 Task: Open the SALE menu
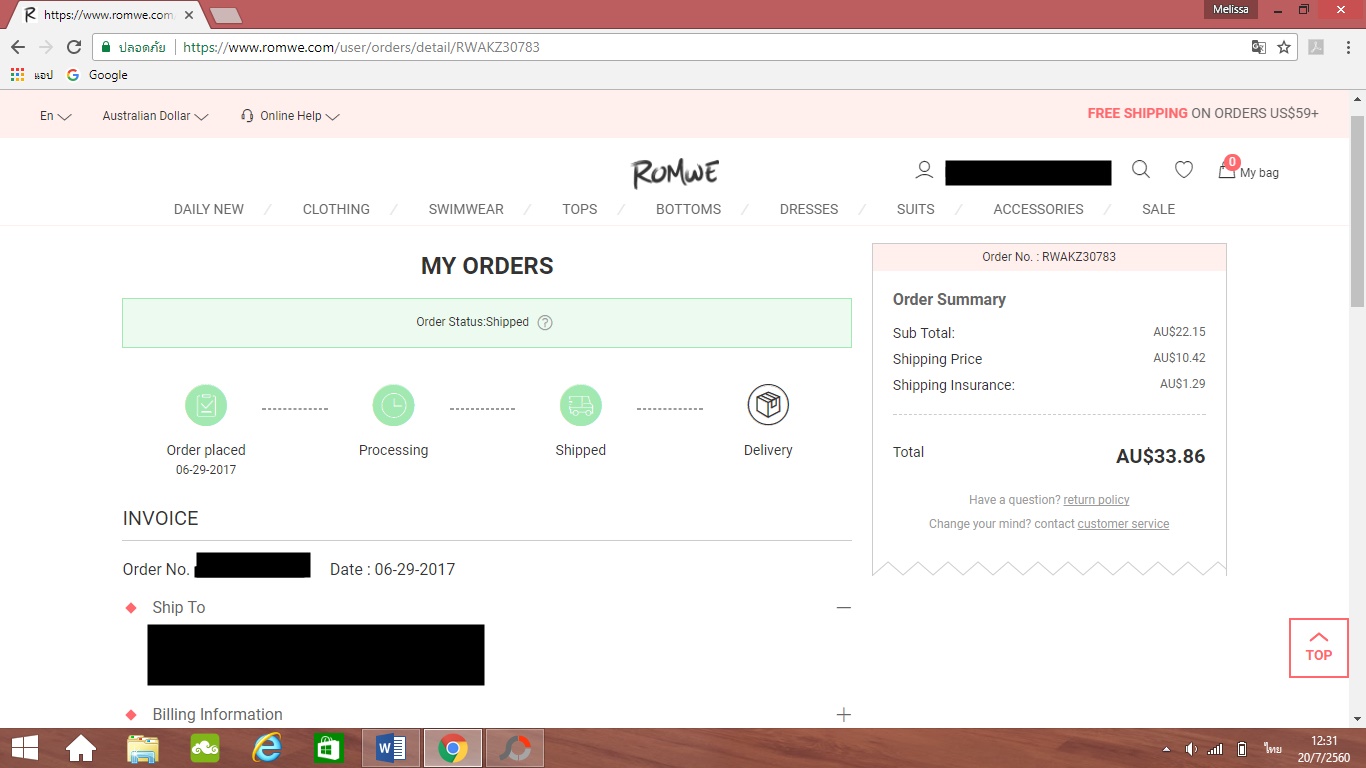[x=1159, y=209]
